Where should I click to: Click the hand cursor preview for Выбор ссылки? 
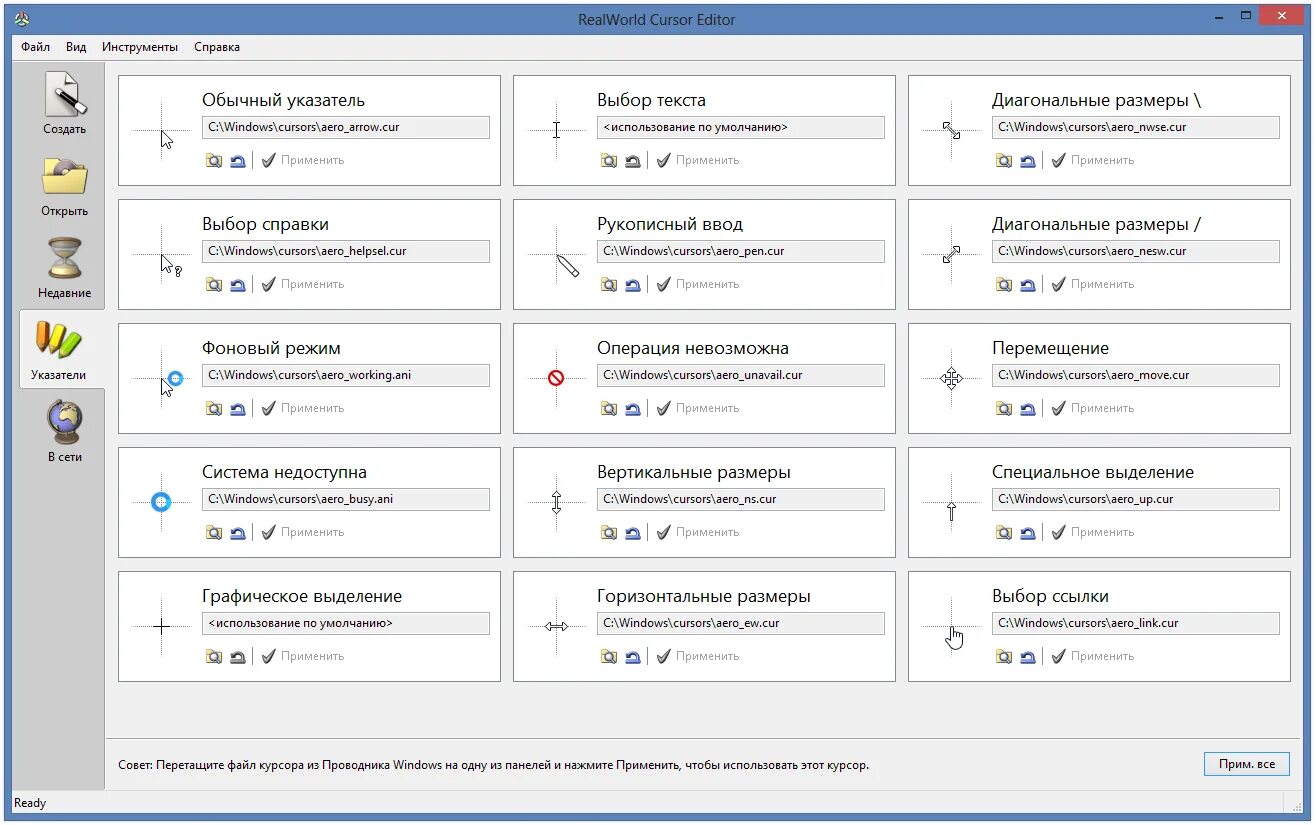tap(955, 637)
